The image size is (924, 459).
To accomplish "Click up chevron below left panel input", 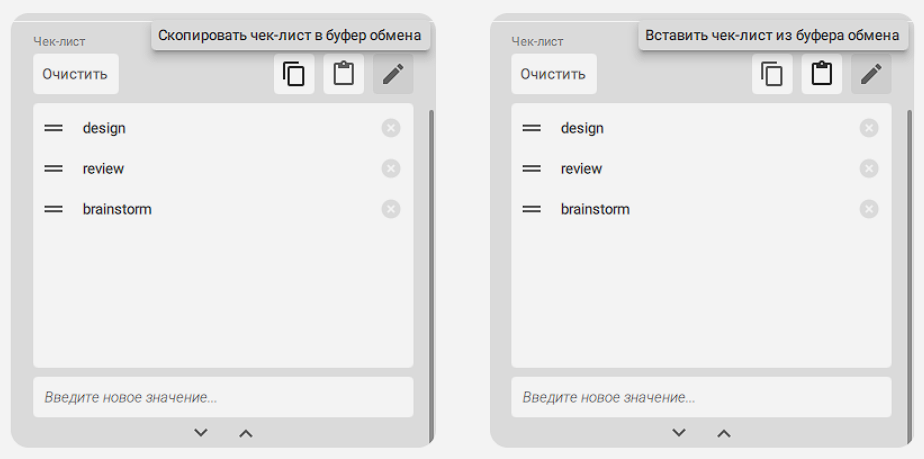I will pyautogui.click(x=246, y=433).
